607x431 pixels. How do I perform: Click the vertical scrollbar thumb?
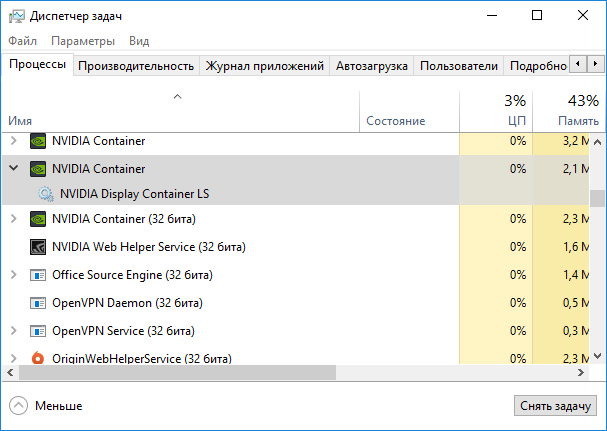tap(597, 198)
